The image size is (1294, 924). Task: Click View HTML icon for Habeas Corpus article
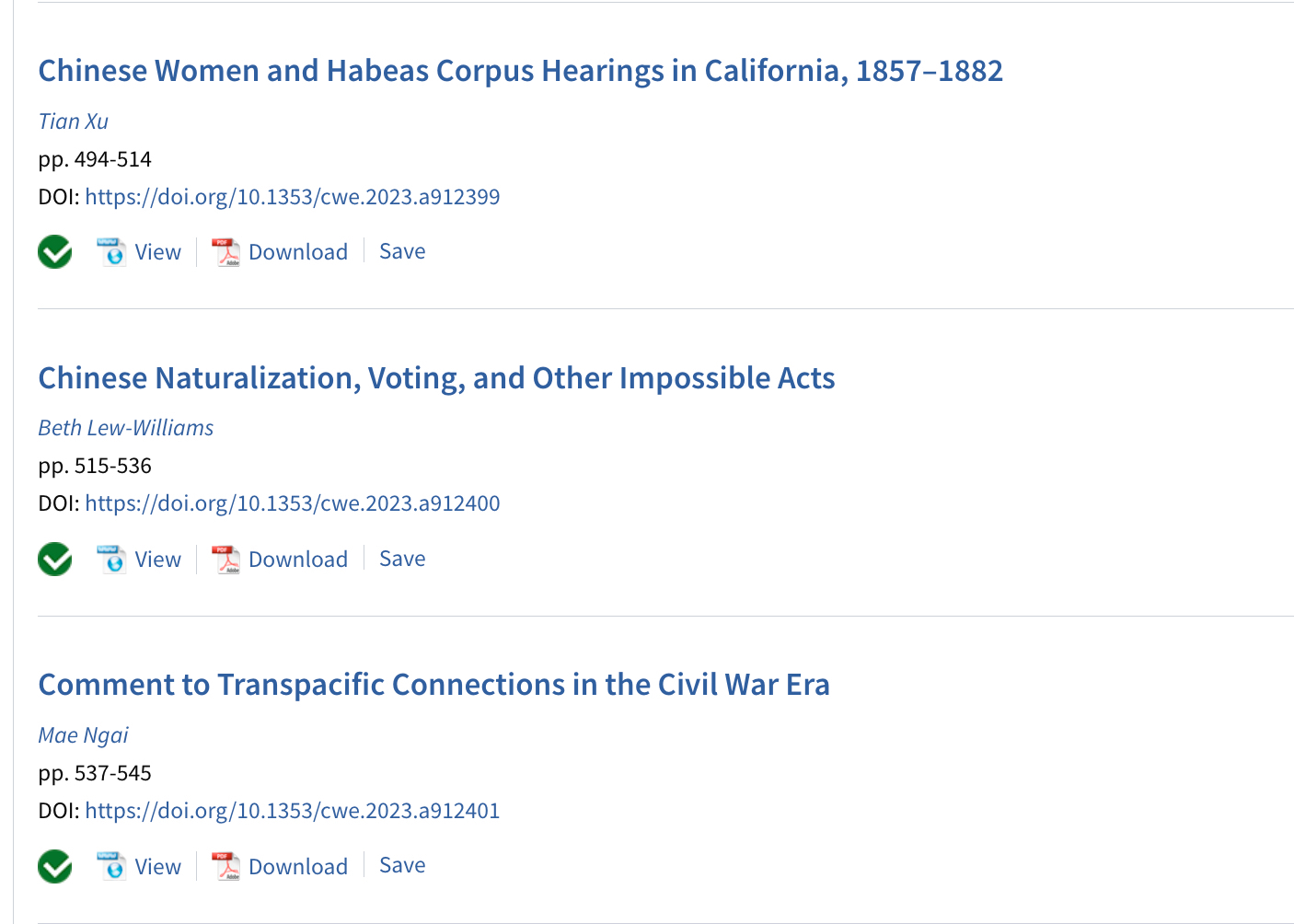pyautogui.click(x=111, y=251)
